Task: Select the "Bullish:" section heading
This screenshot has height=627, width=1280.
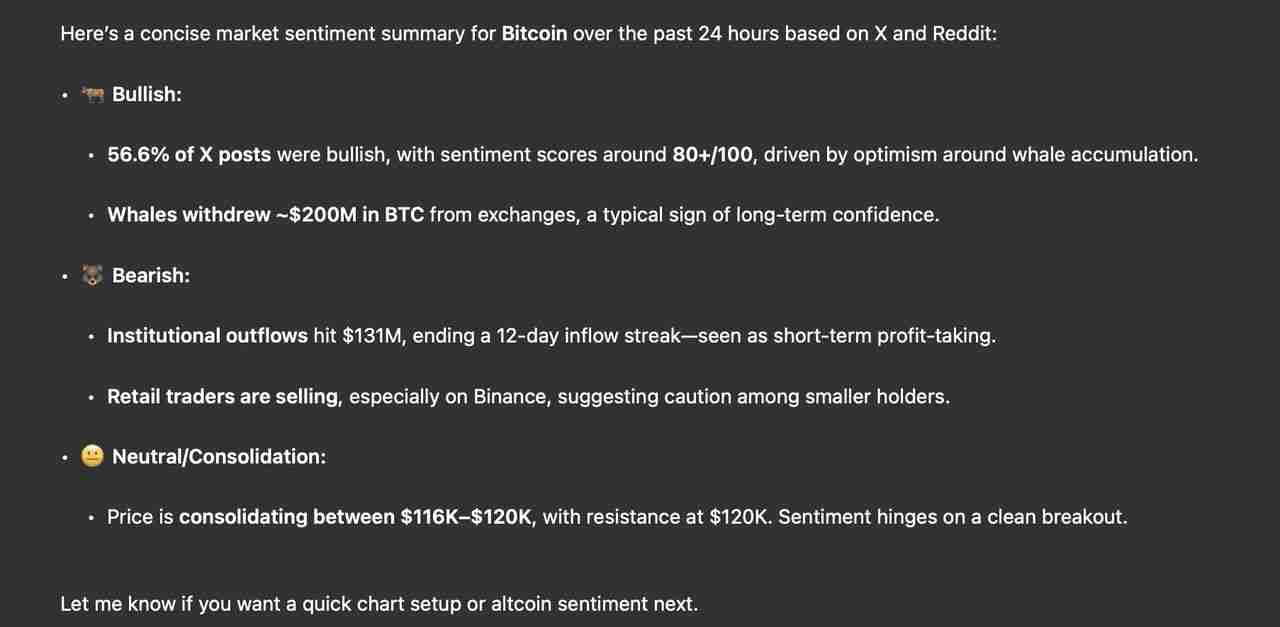Action: [x=147, y=95]
